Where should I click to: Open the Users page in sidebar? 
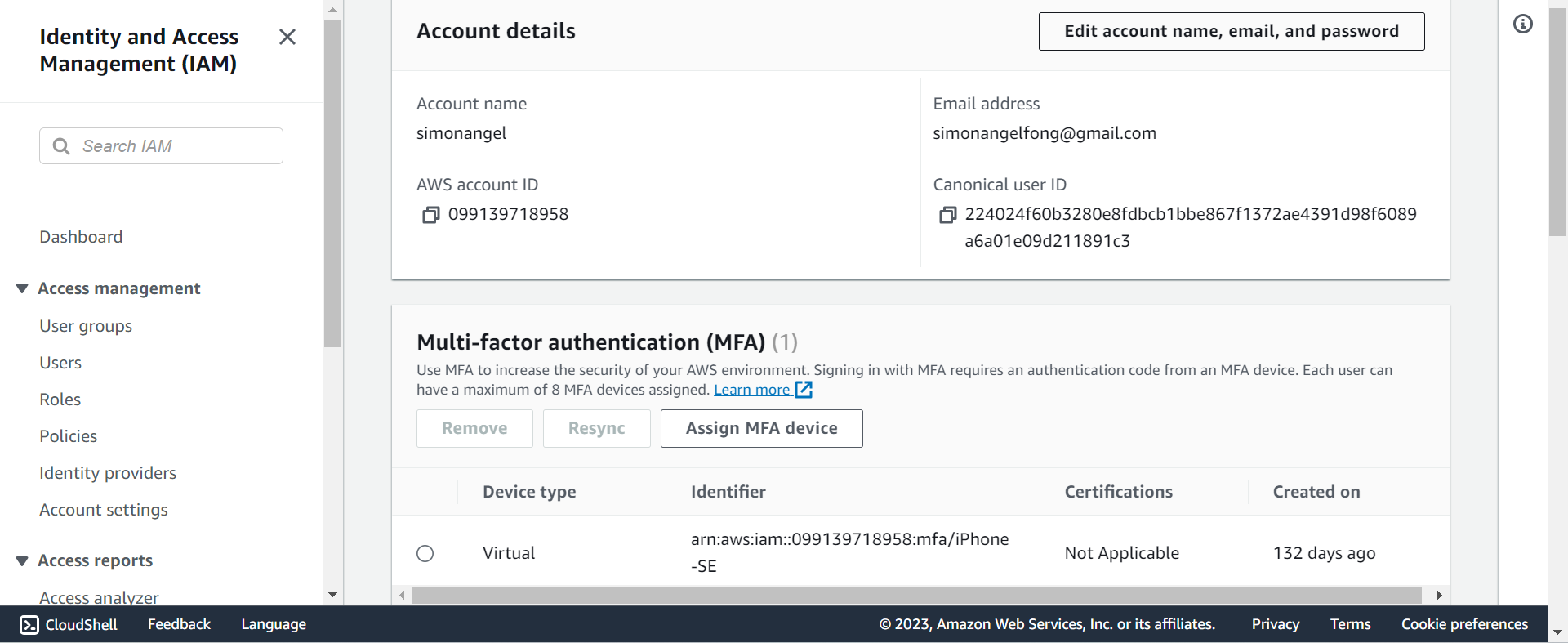[60, 363]
